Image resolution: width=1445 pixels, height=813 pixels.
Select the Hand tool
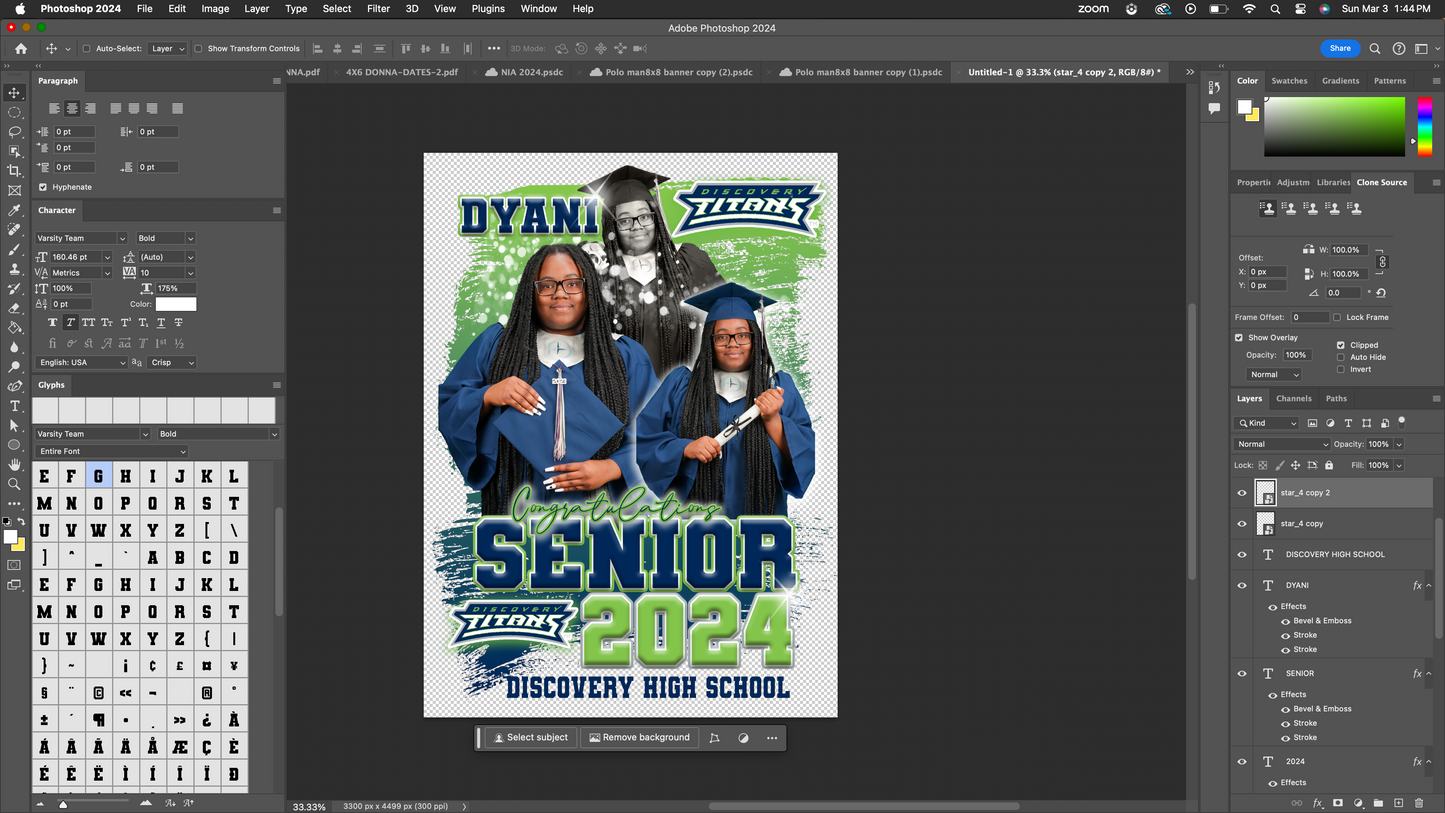[x=14, y=465]
